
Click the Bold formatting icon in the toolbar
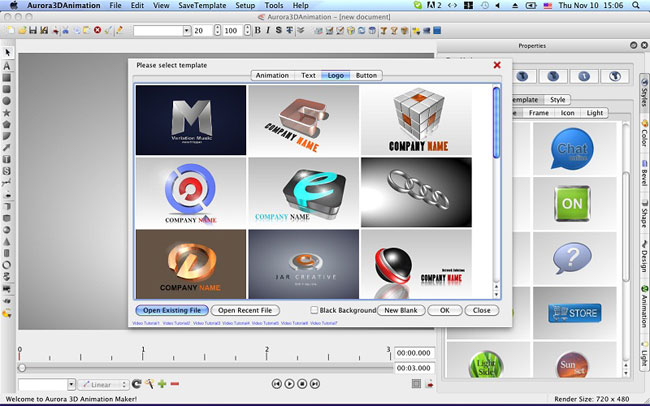[256, 31]
